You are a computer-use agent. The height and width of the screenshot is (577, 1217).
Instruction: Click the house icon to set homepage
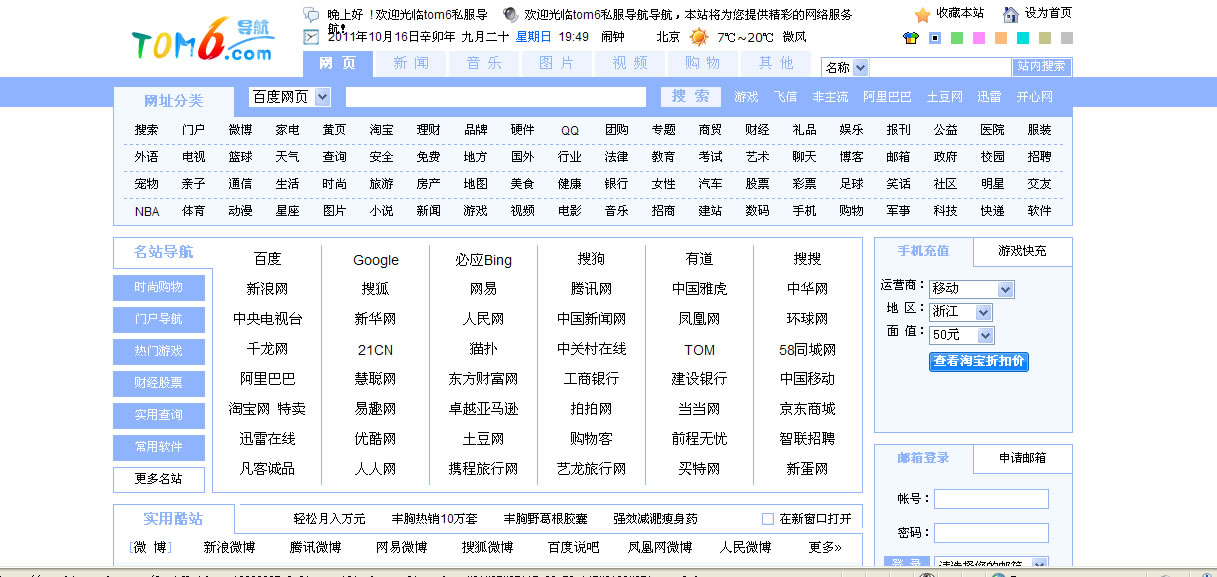point(1009,14)
